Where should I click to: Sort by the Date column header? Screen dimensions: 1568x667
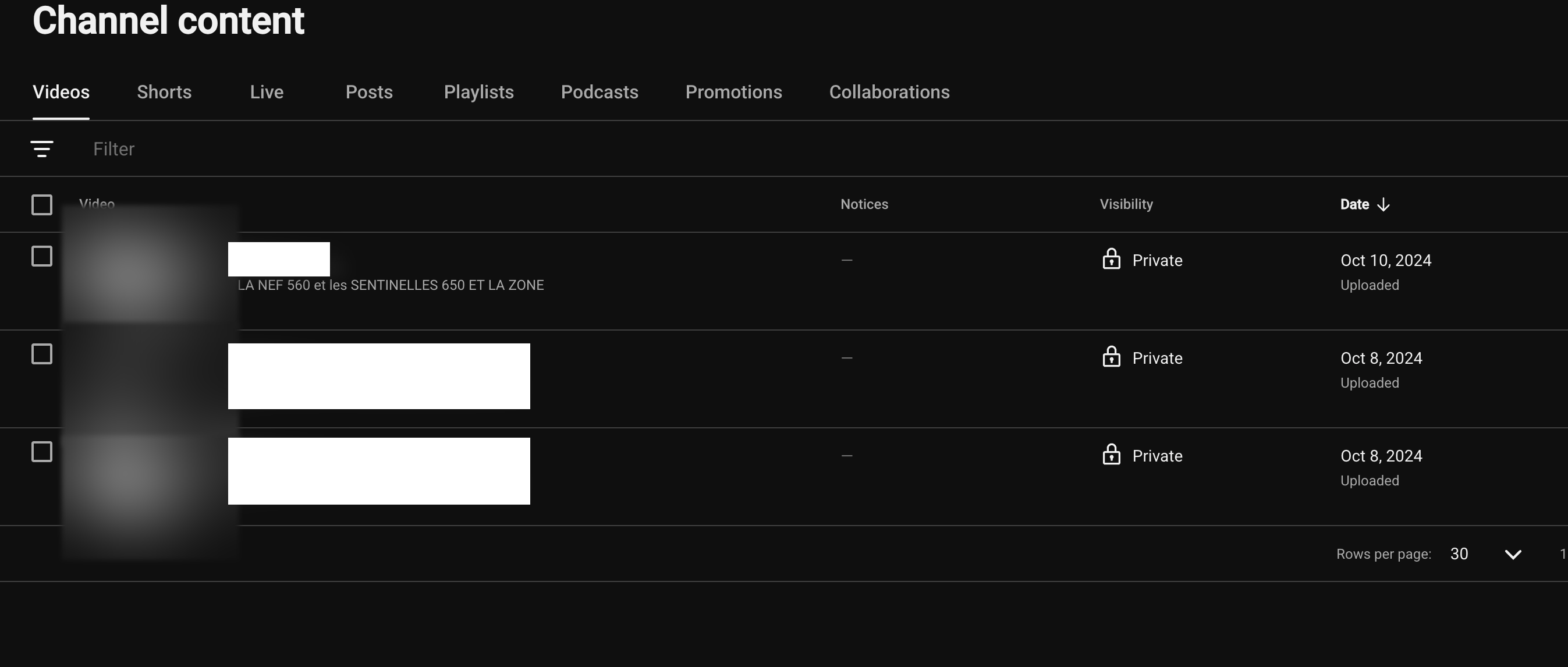click(x=1354, y=204)
